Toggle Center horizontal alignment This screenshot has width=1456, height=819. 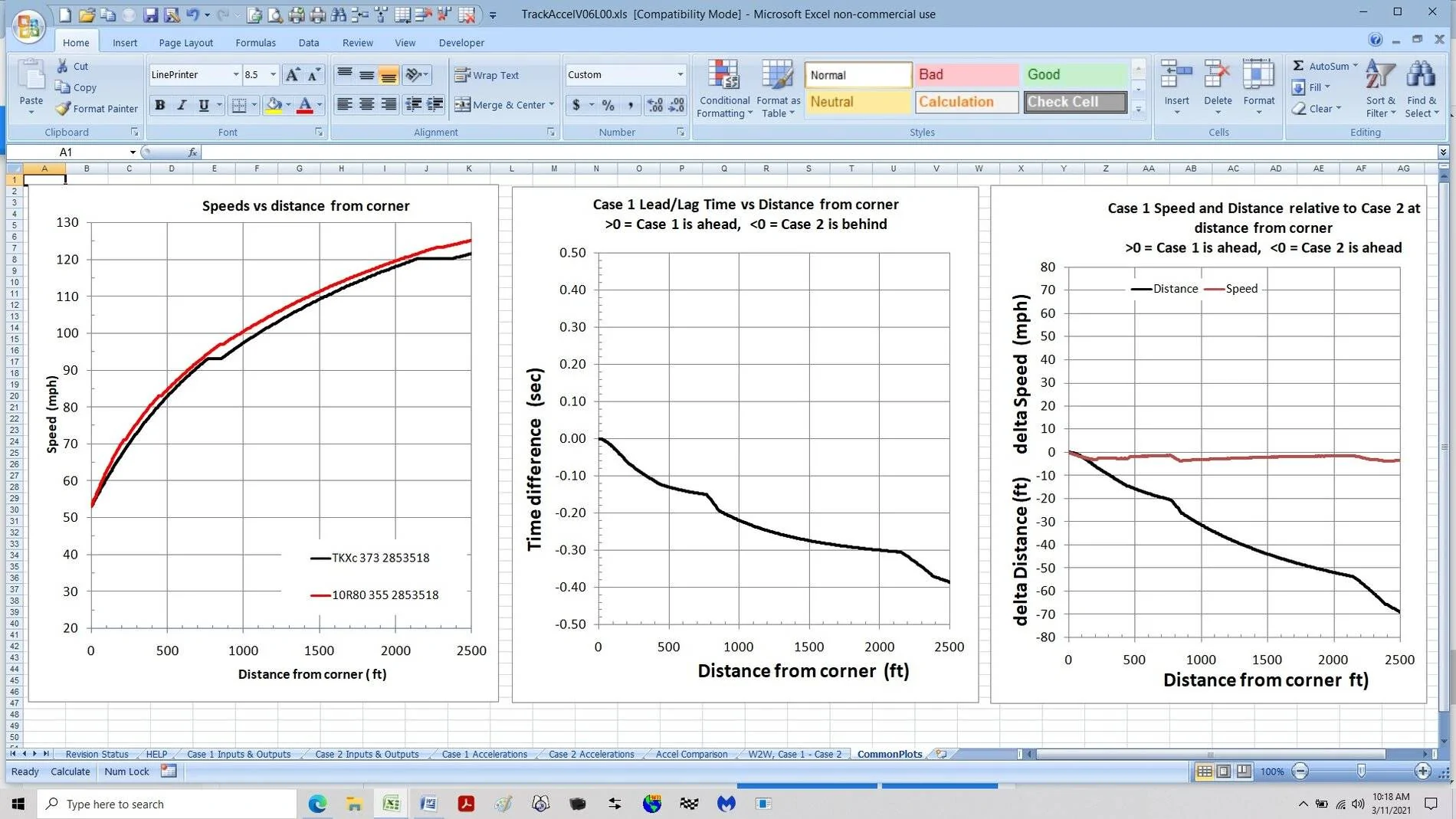tap(367, 104)
